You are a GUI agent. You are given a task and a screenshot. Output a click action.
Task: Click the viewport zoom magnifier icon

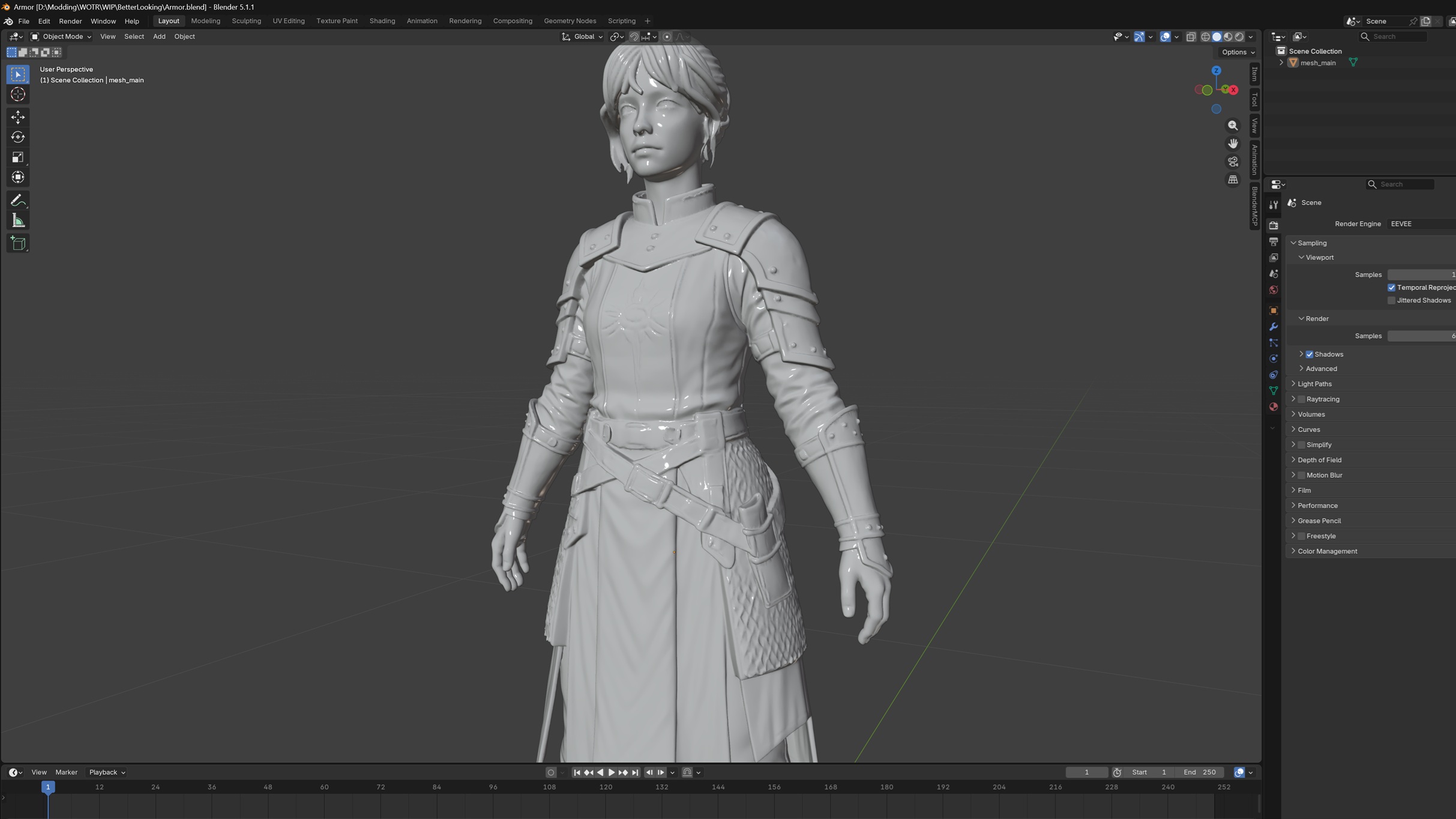(x=1233, y=125)
